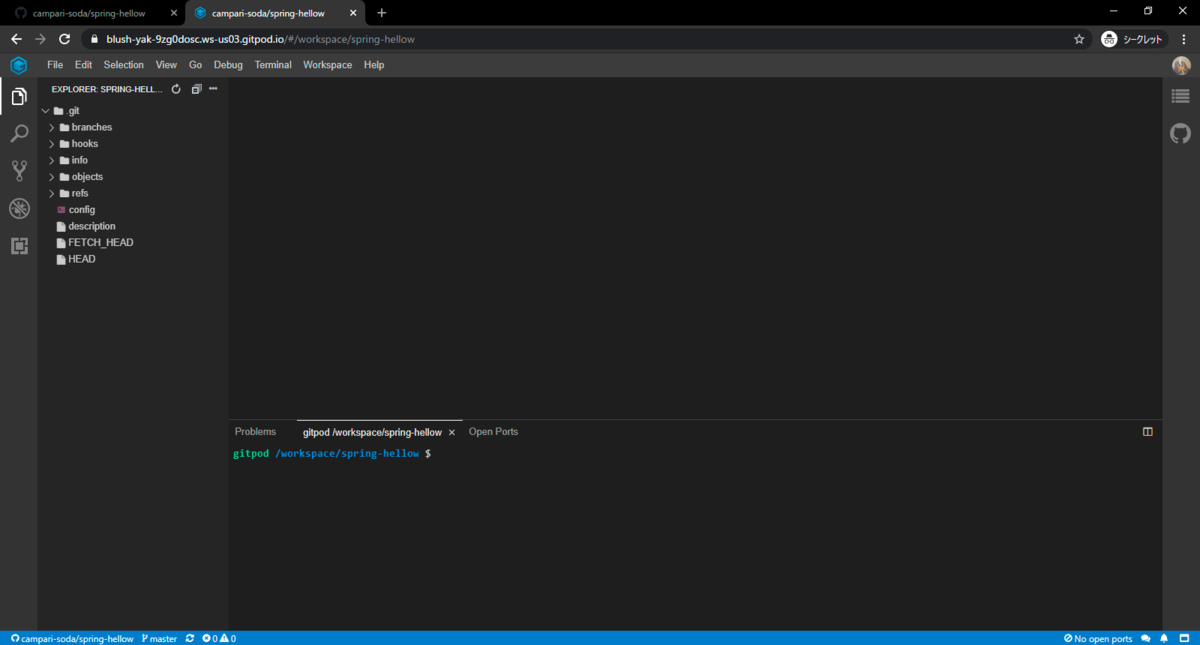Viewport: 1200px width, 645px height.
Task: Switch to the Problems tab
Action: 255,432
